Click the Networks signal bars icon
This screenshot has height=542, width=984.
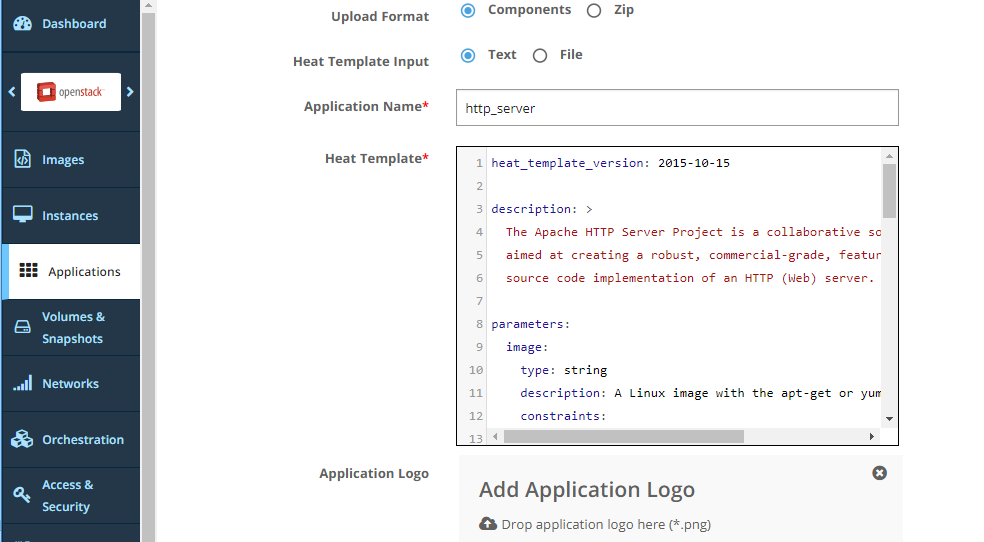pyautogui.click(x=22, y=384)
